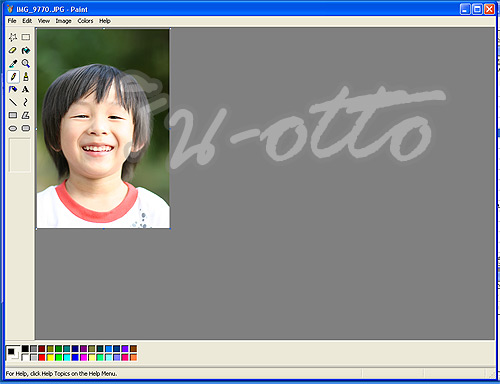Open the Image menu
The height and width of the screenshot is (384, 500).
click(x=63, y=21)
